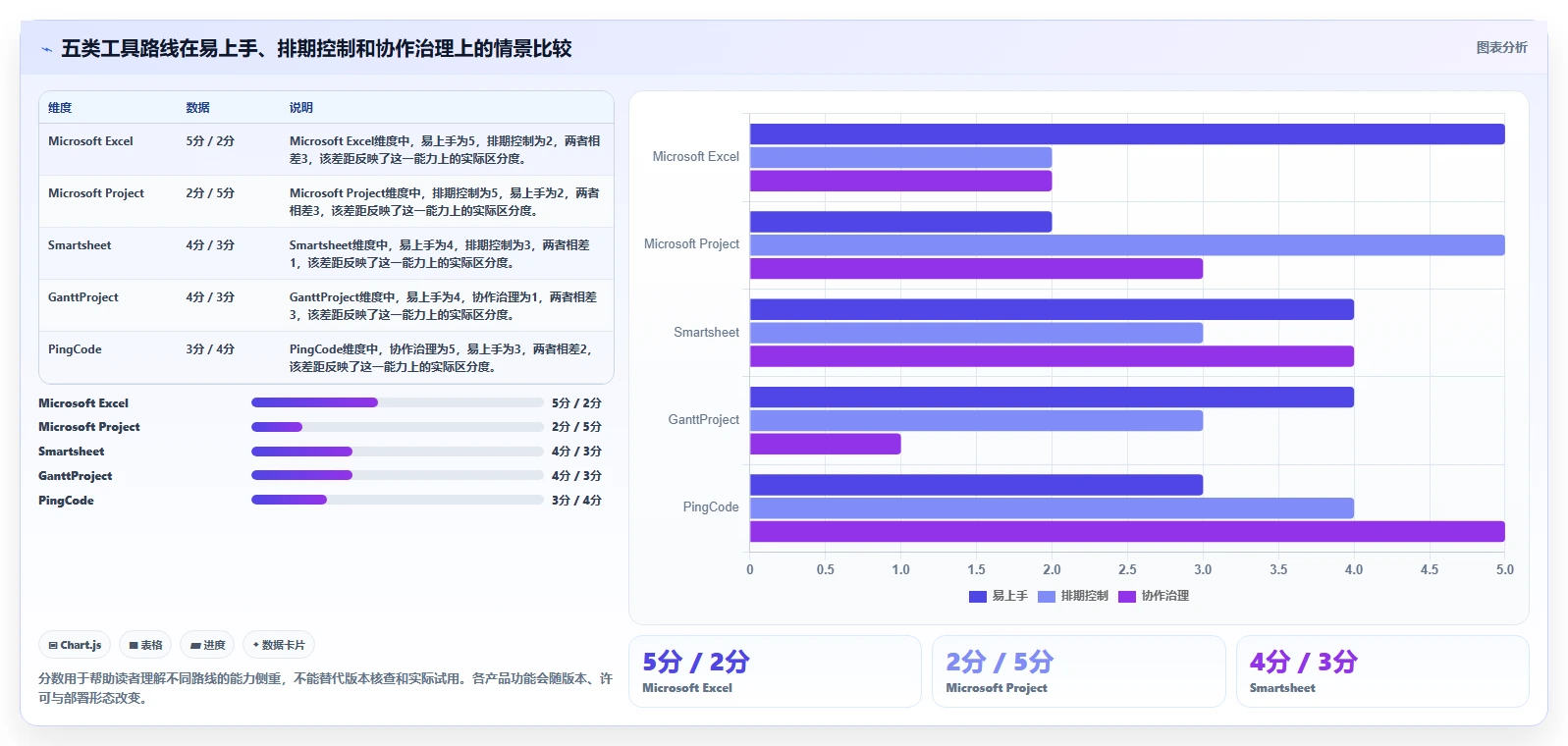Toggle the 排期控制 legend item
The height and width of the screenshot is (746, 1568).
click(x=1073, y=596)
